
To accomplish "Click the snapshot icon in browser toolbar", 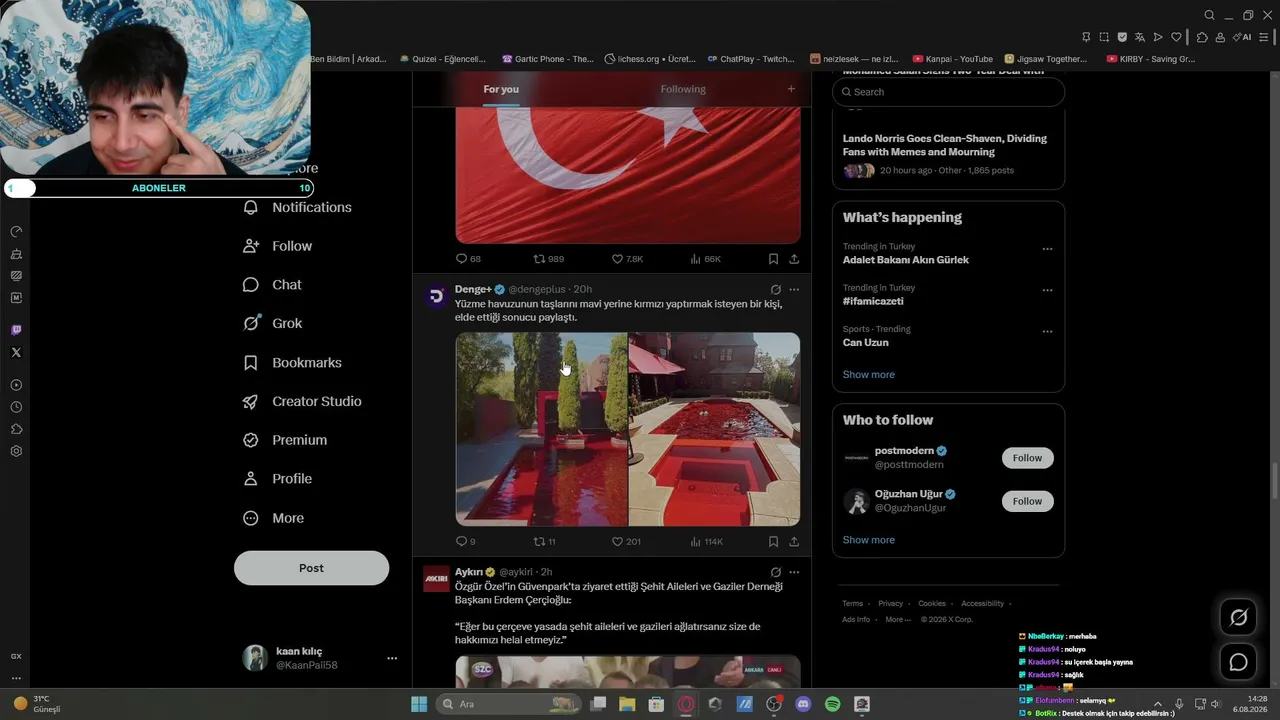I will click(x=1104, y=37).
